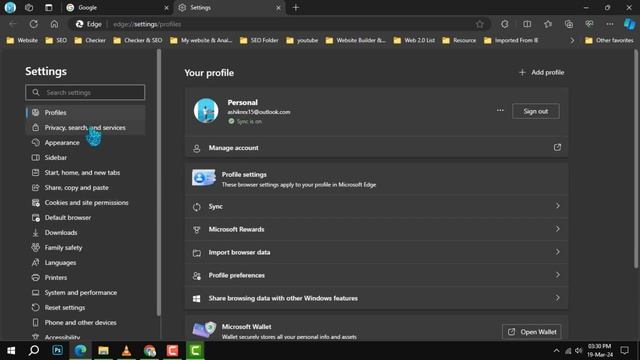
Task: Expand Microsoft Rewards row
Action: 376,229
